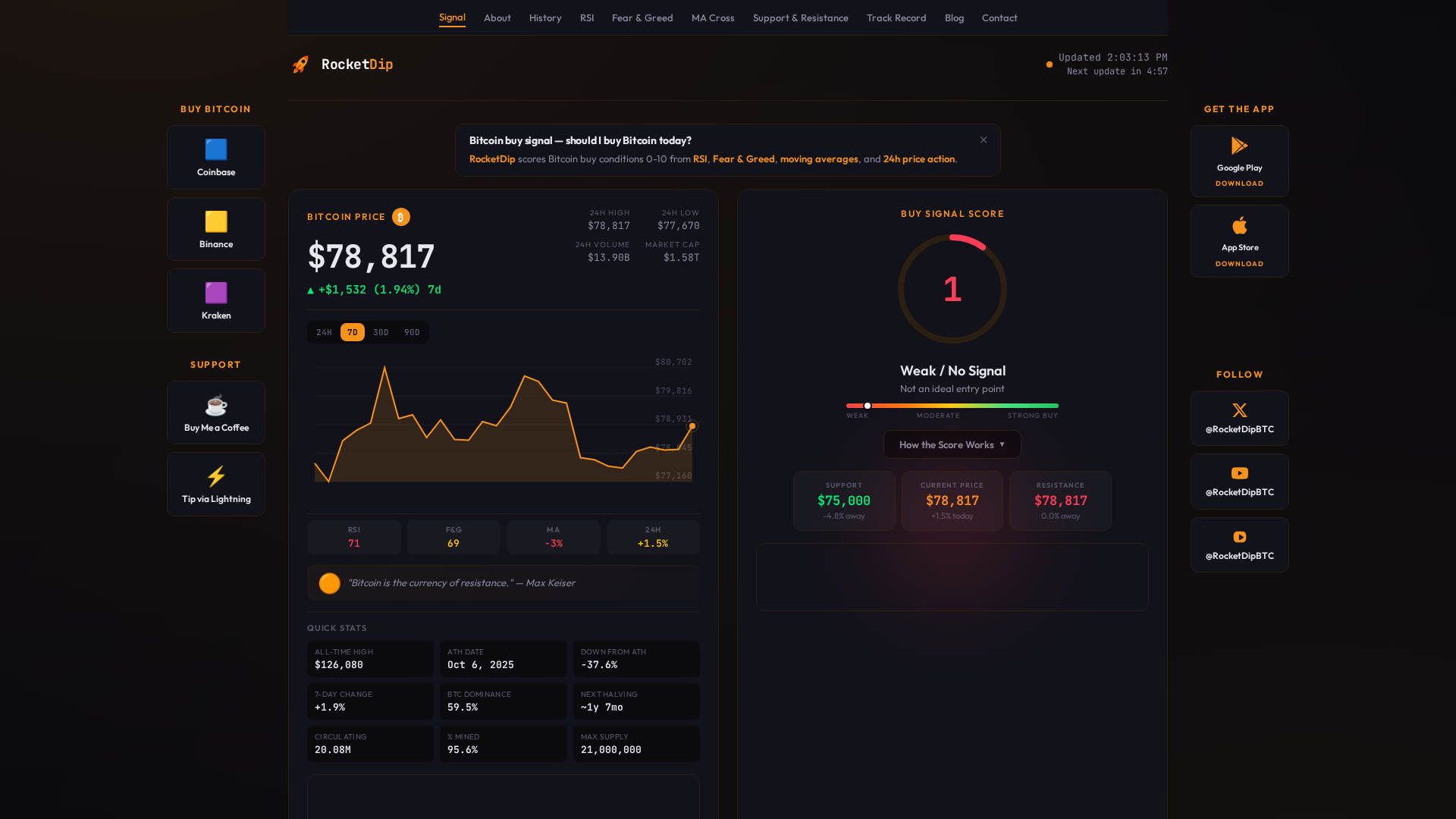Click the +$1,532 (1.94%) 7d change
Image resolution: width=1456 pixels, height=819 pixels.
375,290
